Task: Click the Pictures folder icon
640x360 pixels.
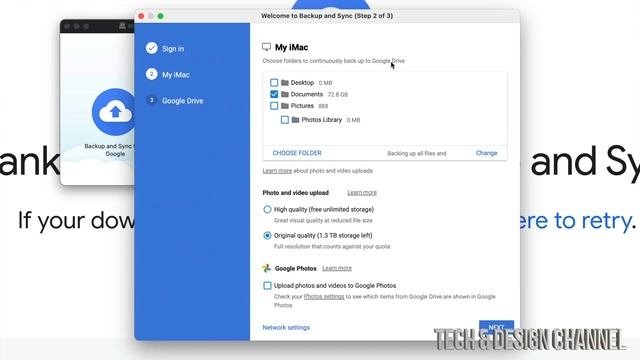Action: click(x=285, y=106)
